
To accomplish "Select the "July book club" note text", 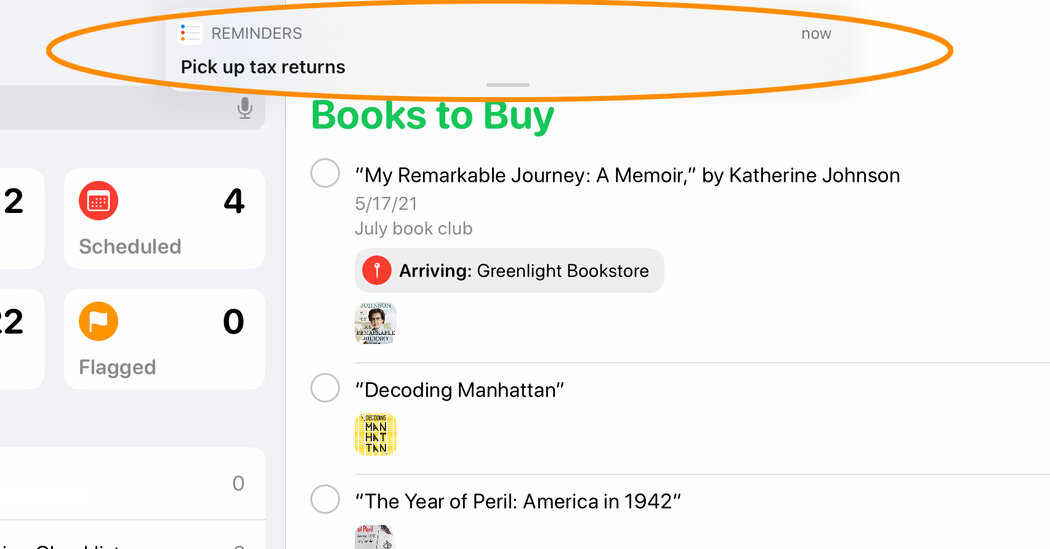I will [413, 229].
